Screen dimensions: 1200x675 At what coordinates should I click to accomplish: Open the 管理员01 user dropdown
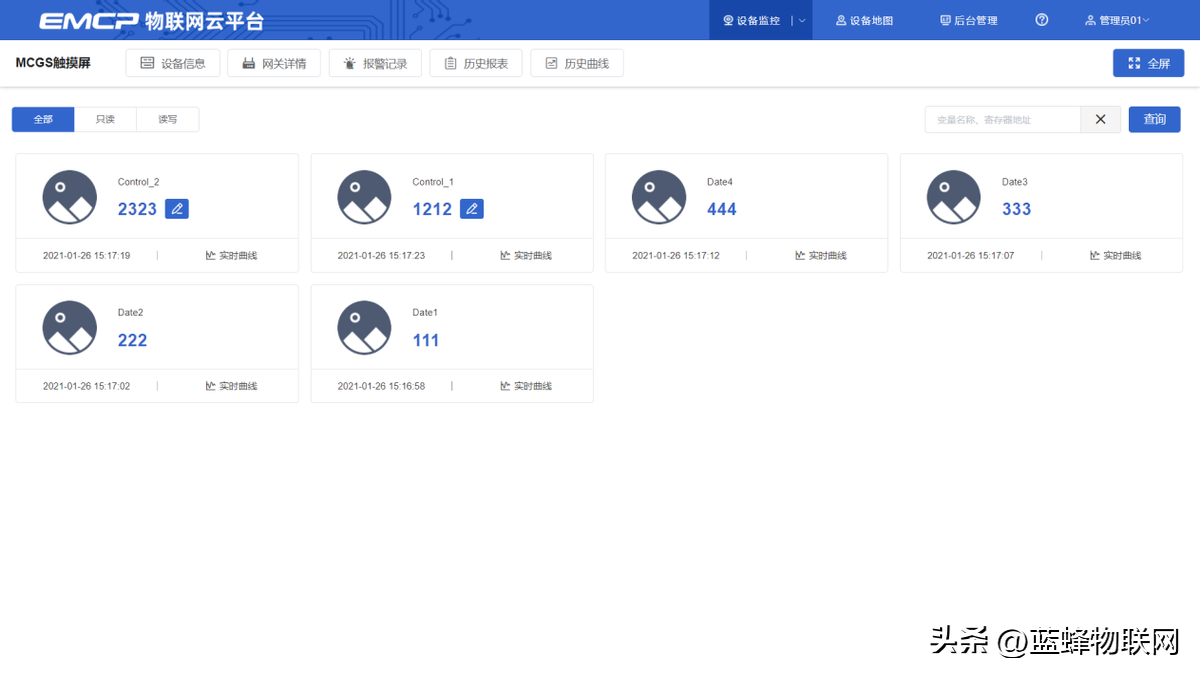[x=1117, y=21]
